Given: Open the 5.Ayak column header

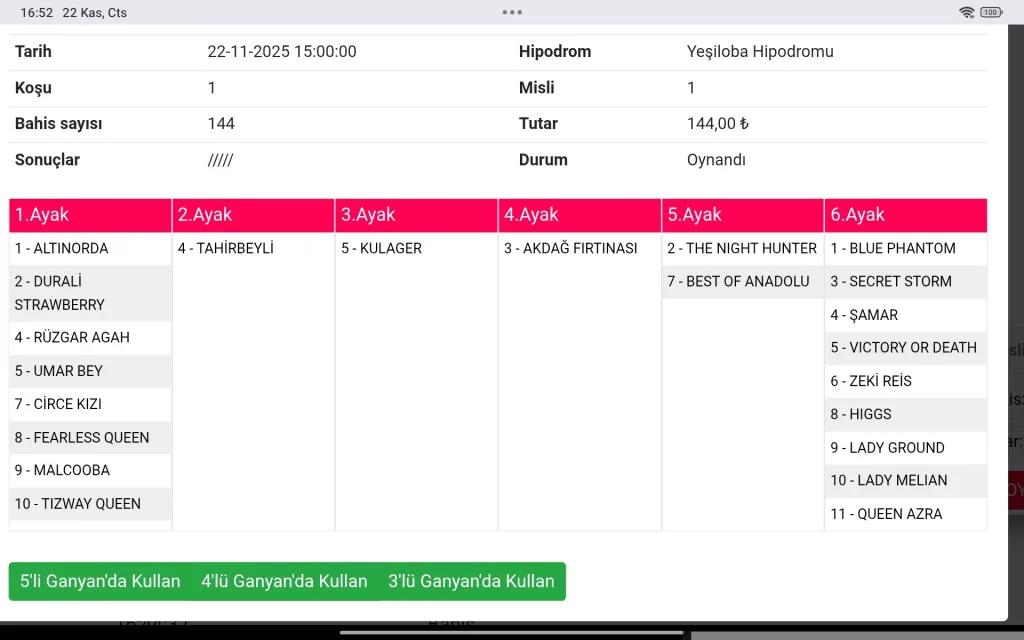Looking at the screenshot, I should tap(743, 215).
